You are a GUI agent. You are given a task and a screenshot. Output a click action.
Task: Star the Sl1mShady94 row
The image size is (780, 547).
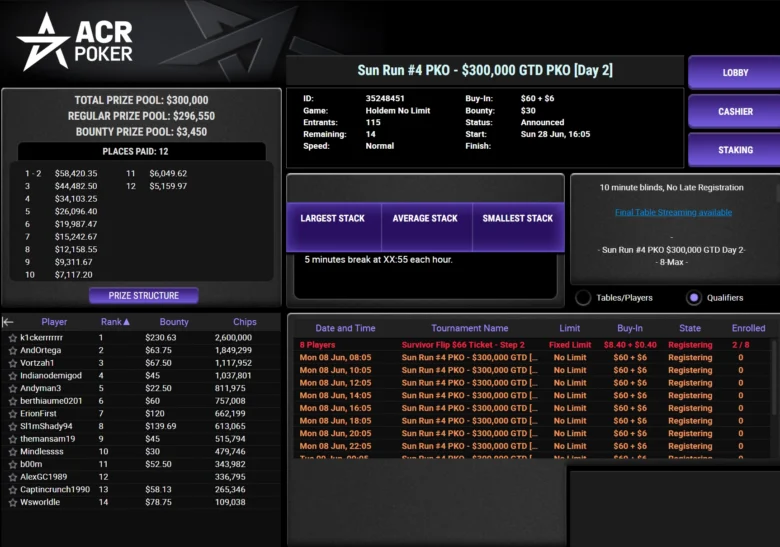pos(12,427)
